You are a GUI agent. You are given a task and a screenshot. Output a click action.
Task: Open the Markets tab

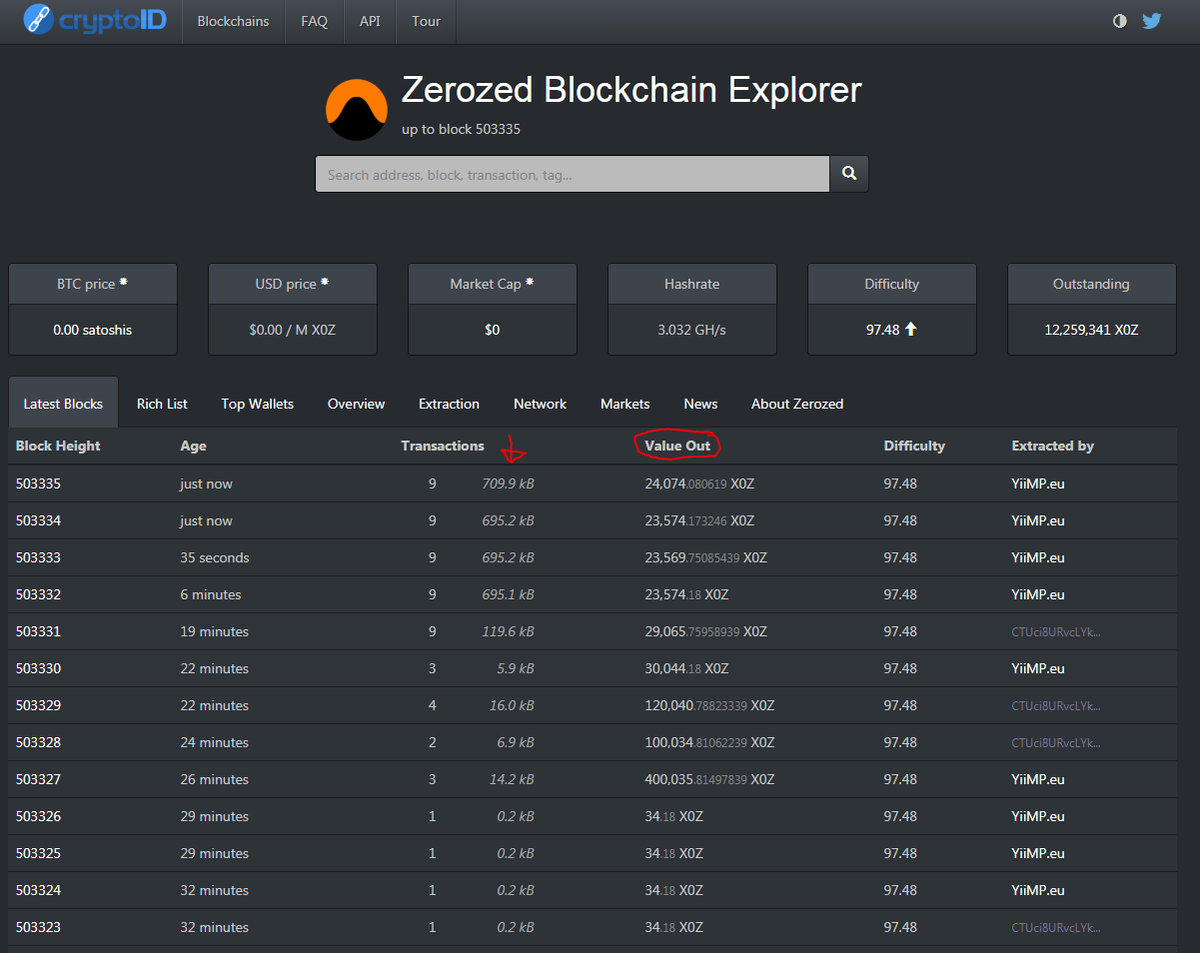[x=625, y=403]
